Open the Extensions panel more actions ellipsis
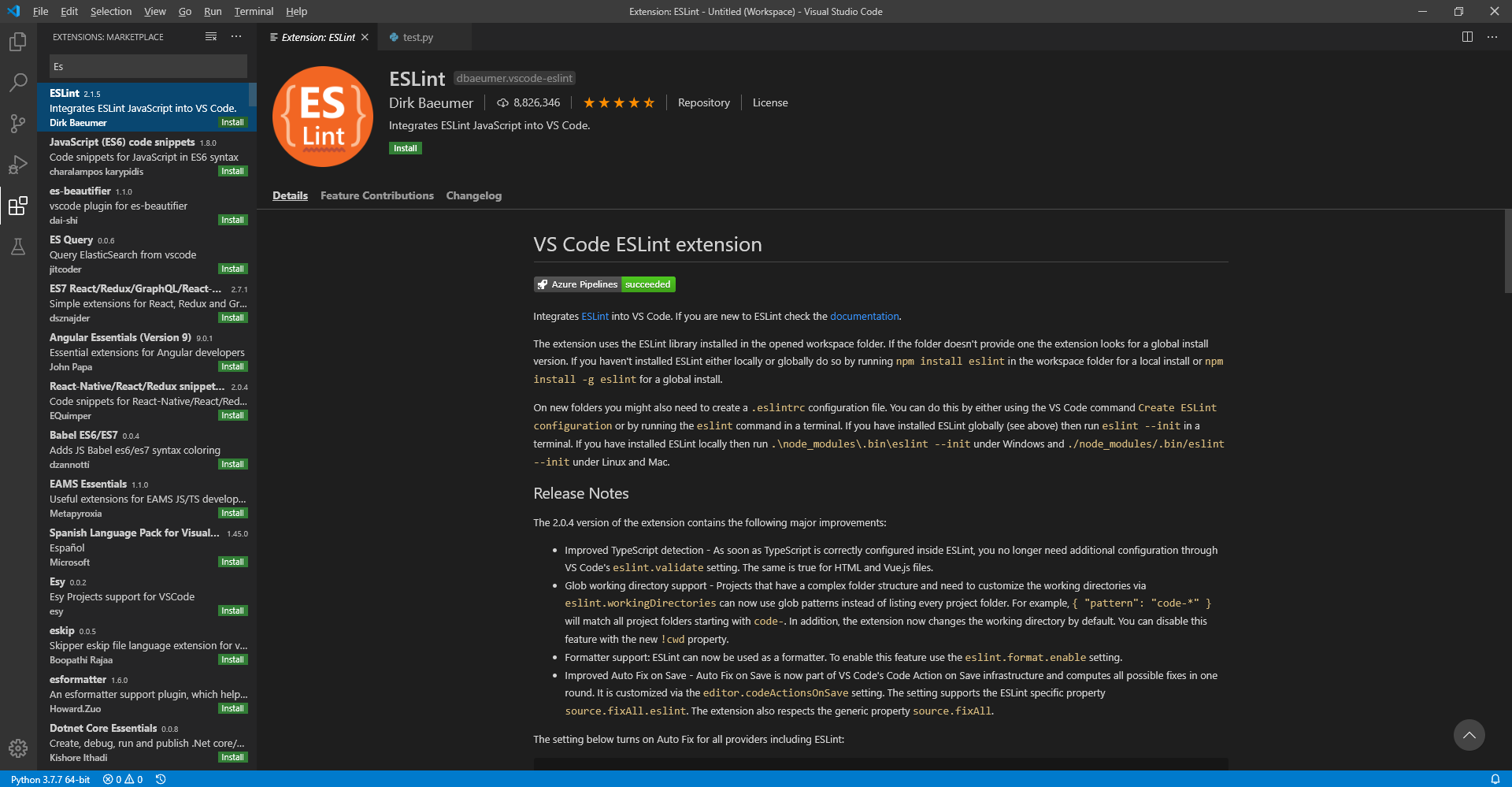The width and height of the screenshot is (1512, 787). click(x=236, y=37)
